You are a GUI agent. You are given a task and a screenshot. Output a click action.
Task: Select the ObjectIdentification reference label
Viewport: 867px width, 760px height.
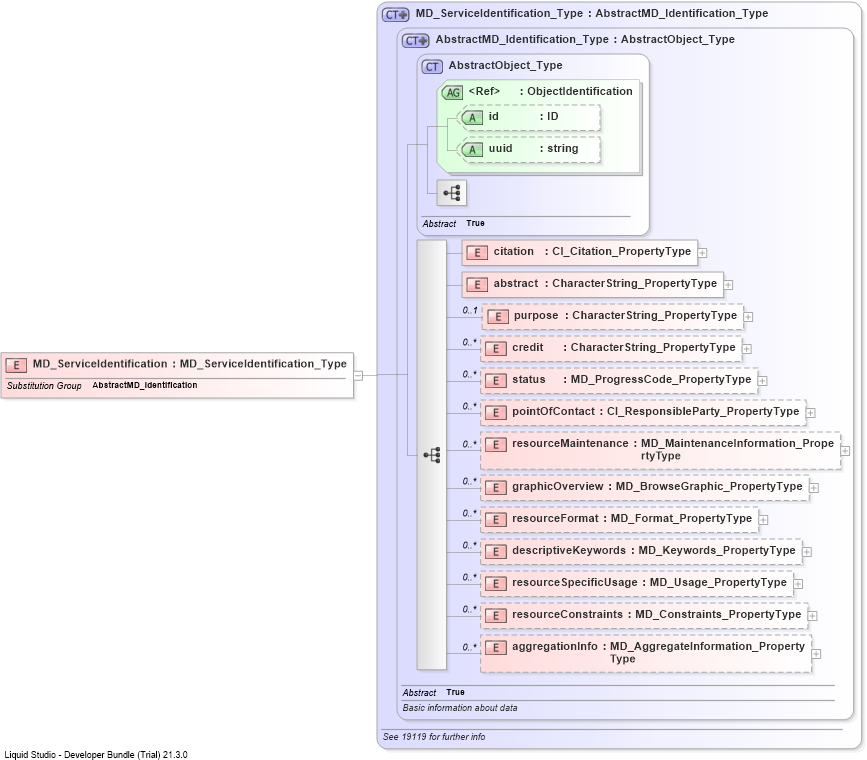[550, 91]
